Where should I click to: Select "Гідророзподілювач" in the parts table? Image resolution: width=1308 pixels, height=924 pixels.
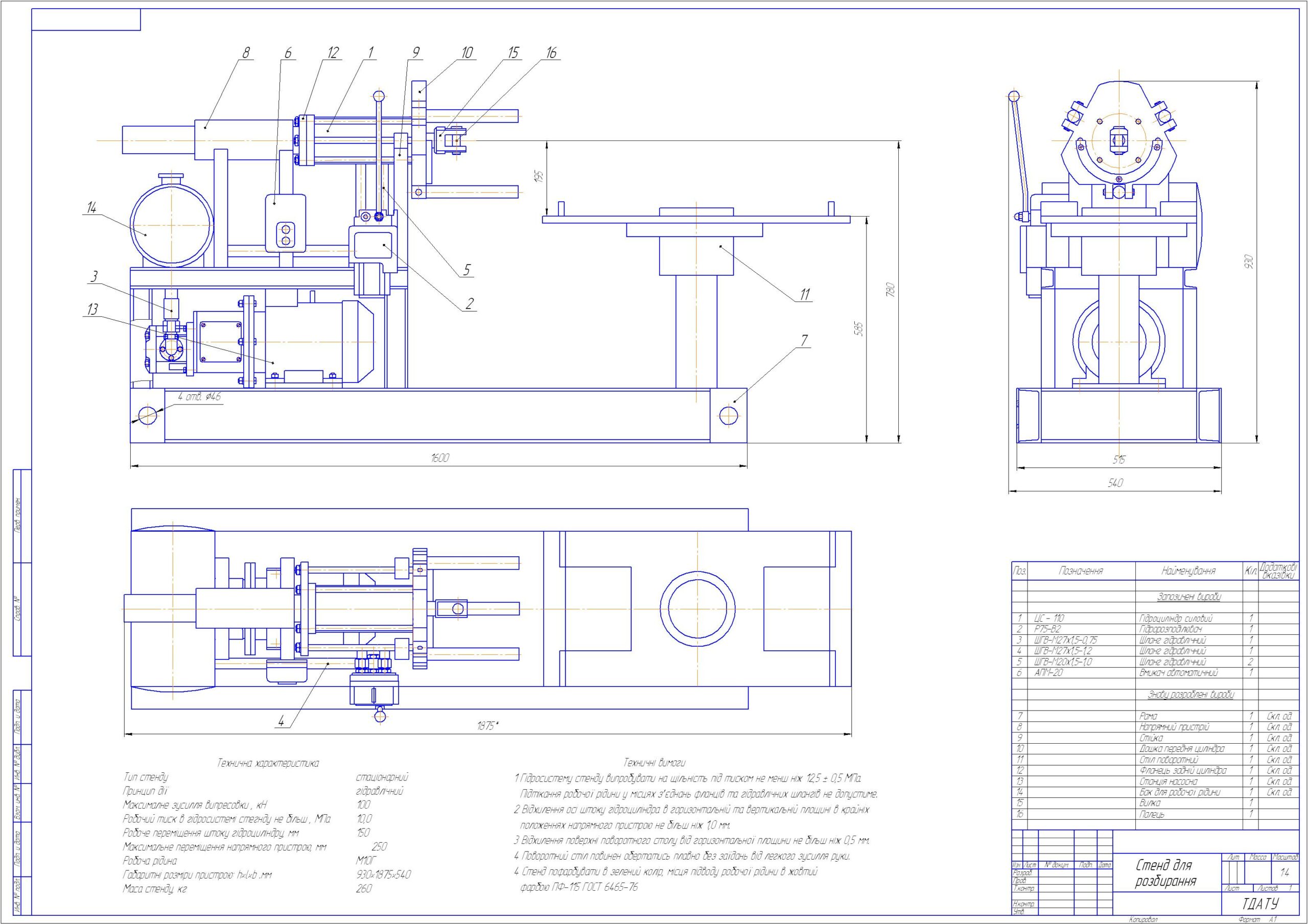pyautogui.click(x=1171, y=629)
